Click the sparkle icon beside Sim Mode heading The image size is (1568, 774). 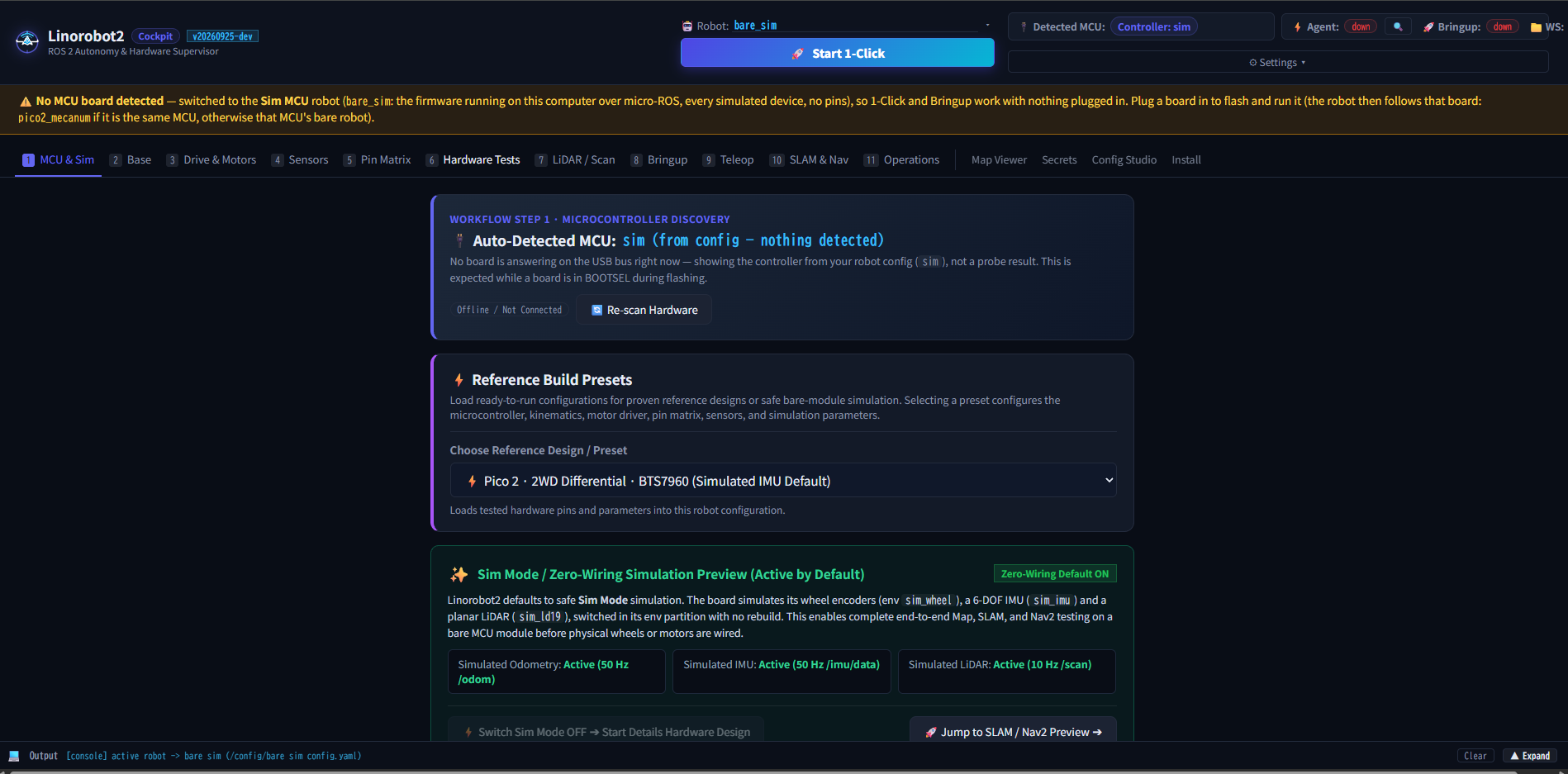pyautogui.click(x=459, y=574)
